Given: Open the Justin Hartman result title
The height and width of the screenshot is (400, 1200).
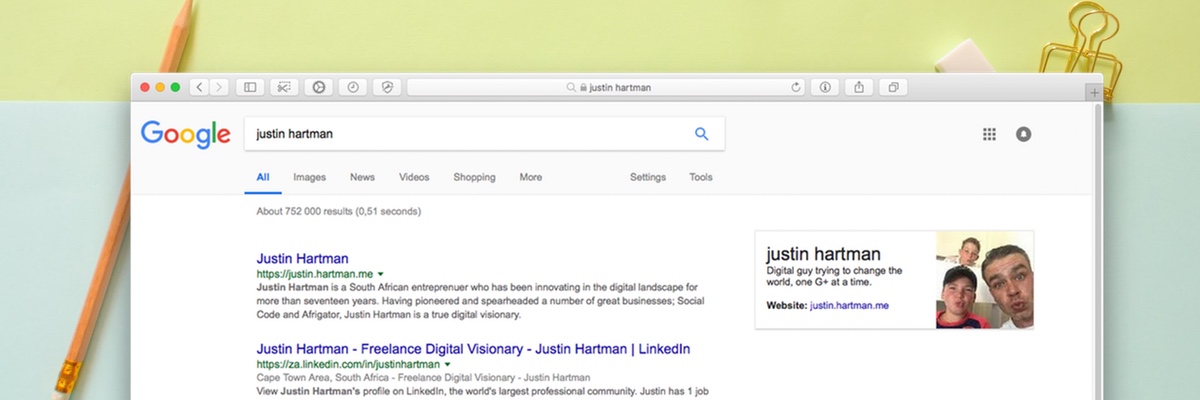Looking at the screenshot, I should tap(302, 258).
